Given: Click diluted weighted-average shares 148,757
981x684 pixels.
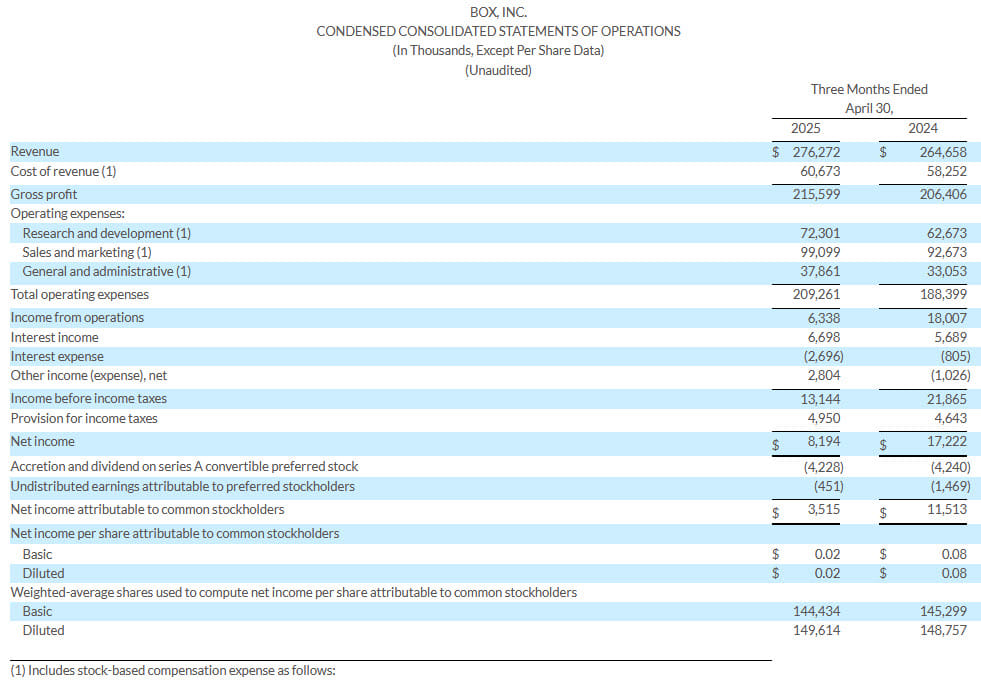Looking at the screenshot, I should (x=943, y=630).
